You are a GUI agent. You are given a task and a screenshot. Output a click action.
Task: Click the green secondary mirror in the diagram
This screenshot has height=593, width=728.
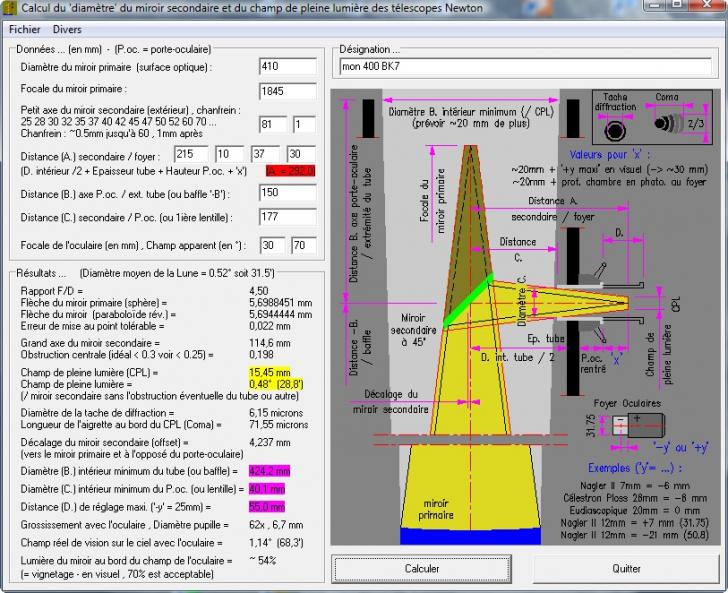(468, 301)
